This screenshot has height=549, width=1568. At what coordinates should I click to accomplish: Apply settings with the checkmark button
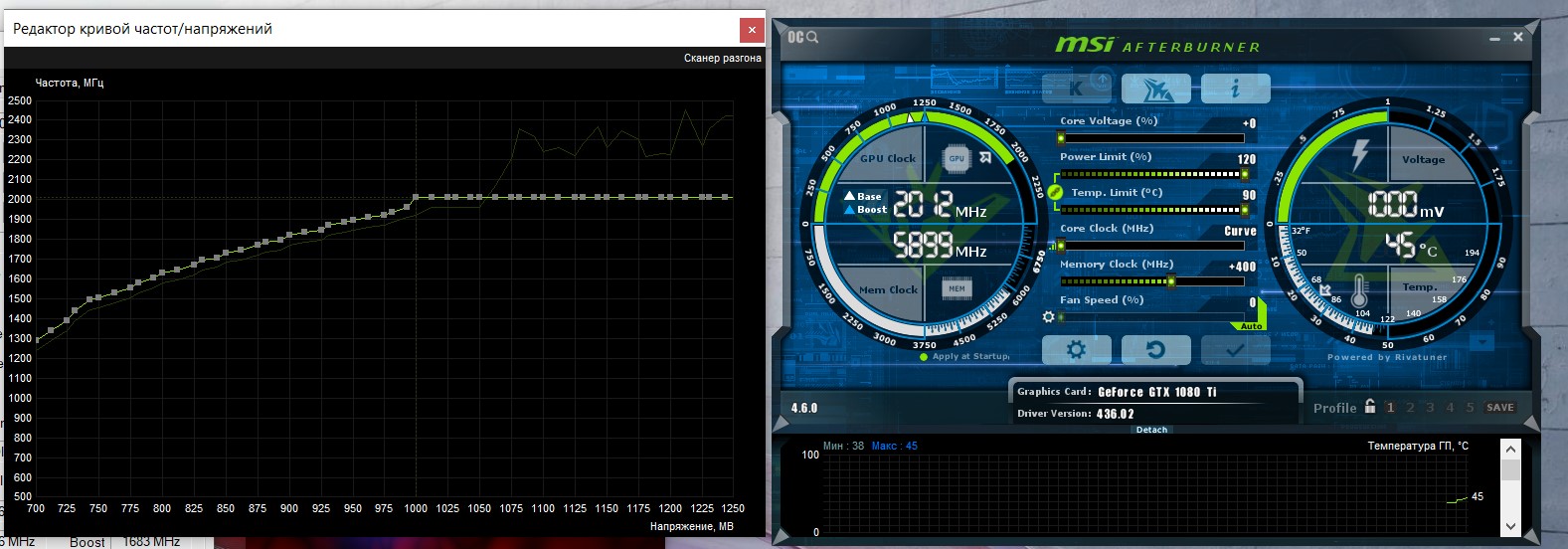click(x=1235, y=350)
